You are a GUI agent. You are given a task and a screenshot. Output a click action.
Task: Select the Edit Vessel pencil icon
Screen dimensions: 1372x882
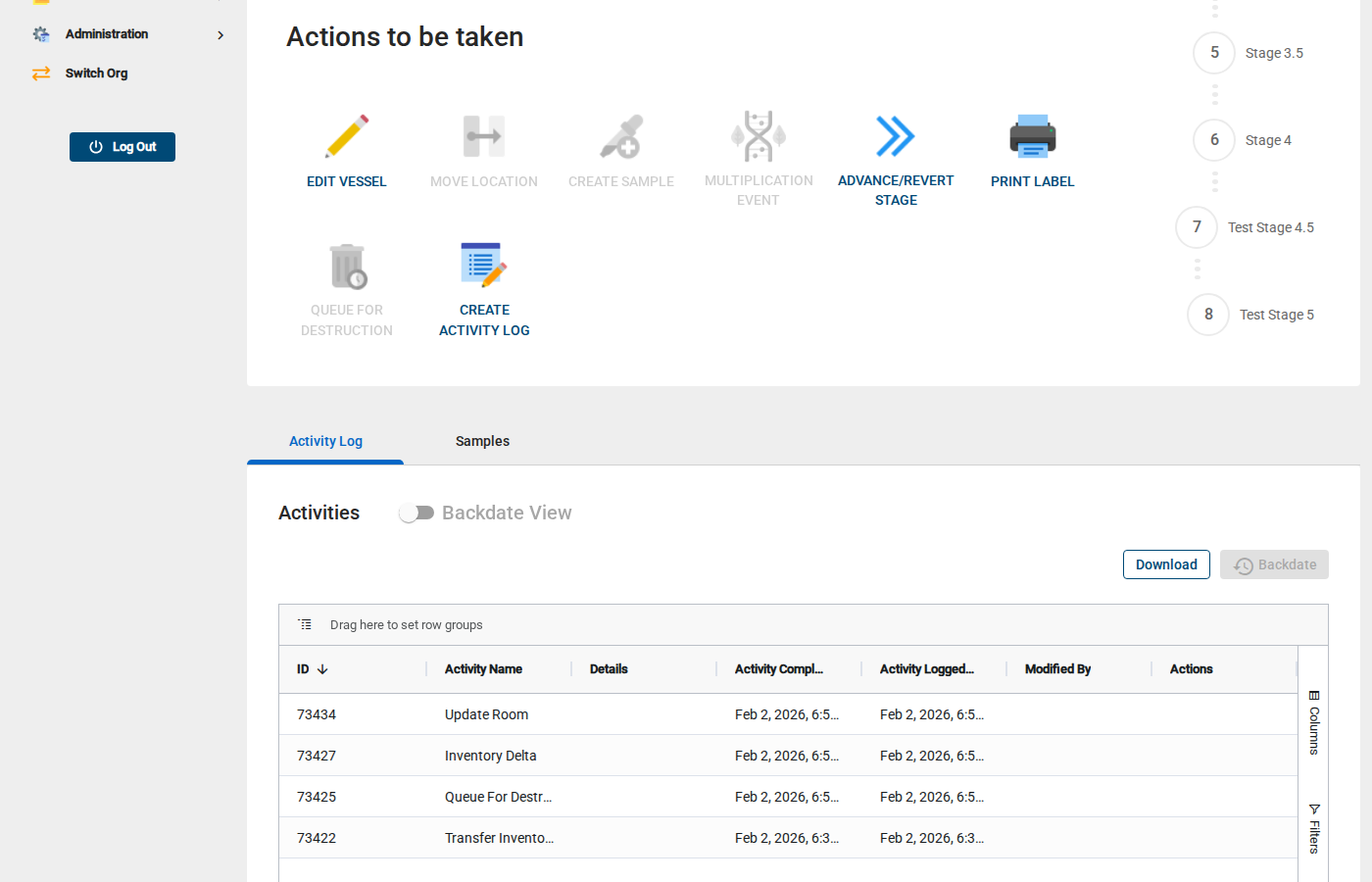tap(346, 136)
